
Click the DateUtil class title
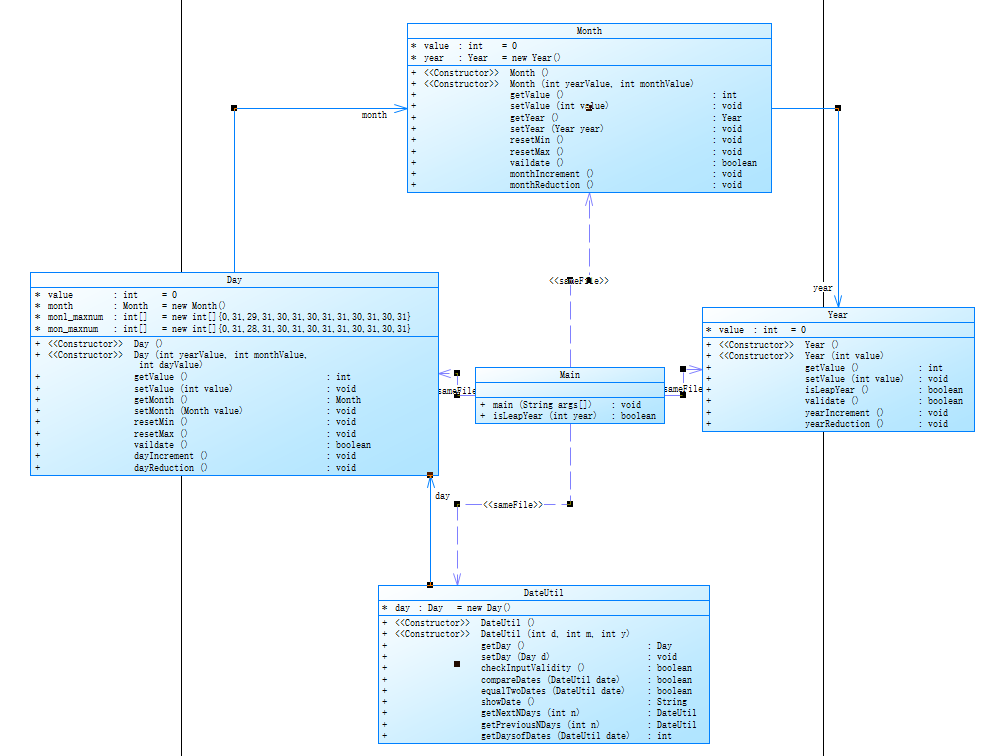click(x=543, y=593)
